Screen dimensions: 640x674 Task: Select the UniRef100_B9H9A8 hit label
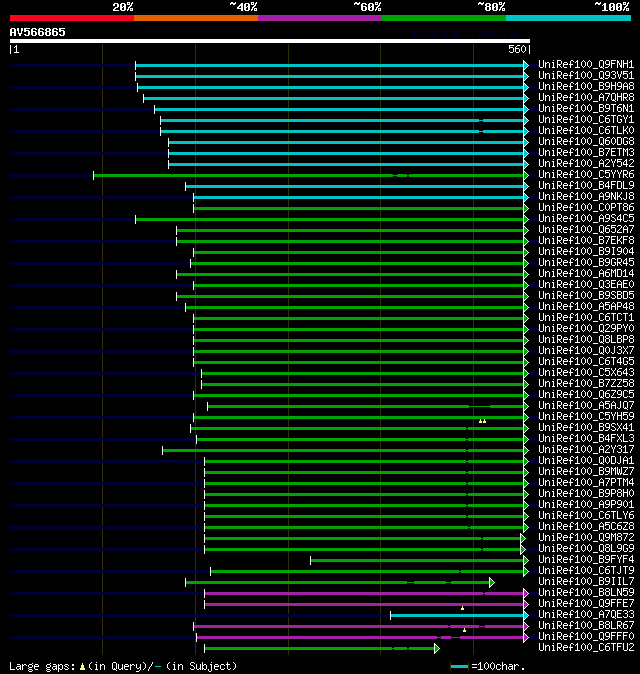pyautogui.click(x=586, y=86)
